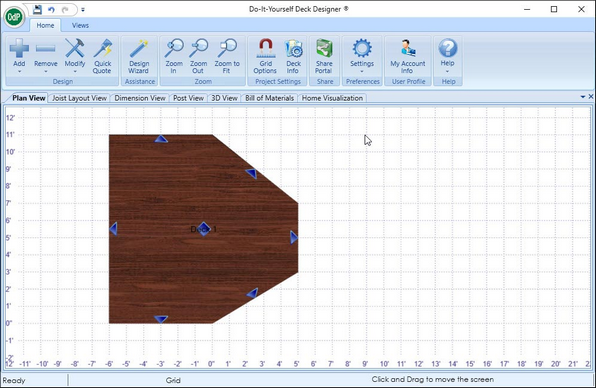
Task: Expand the Add dropdown menu
Action: coord(19,56)
